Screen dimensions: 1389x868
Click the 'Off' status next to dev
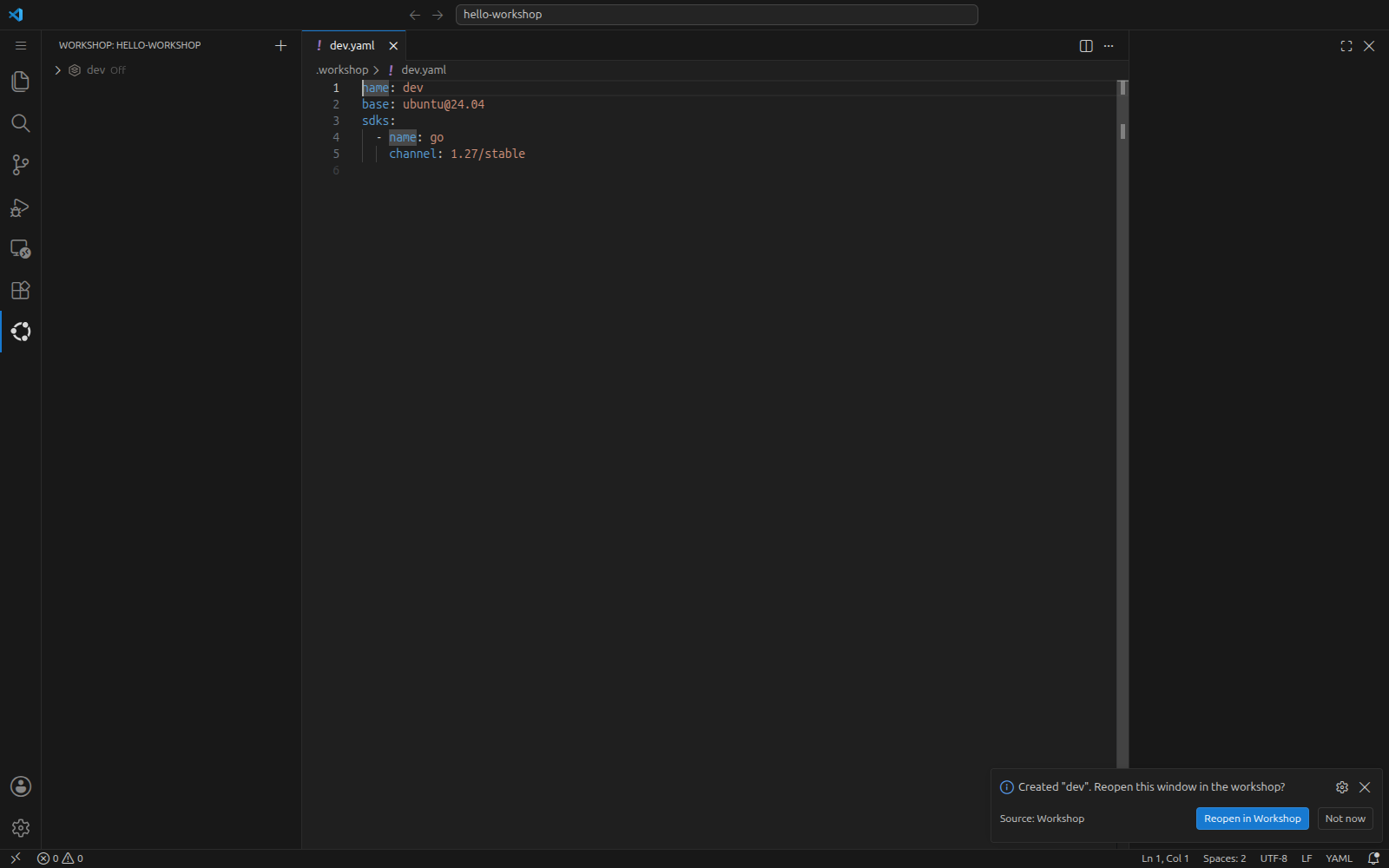tap(118, 70)
